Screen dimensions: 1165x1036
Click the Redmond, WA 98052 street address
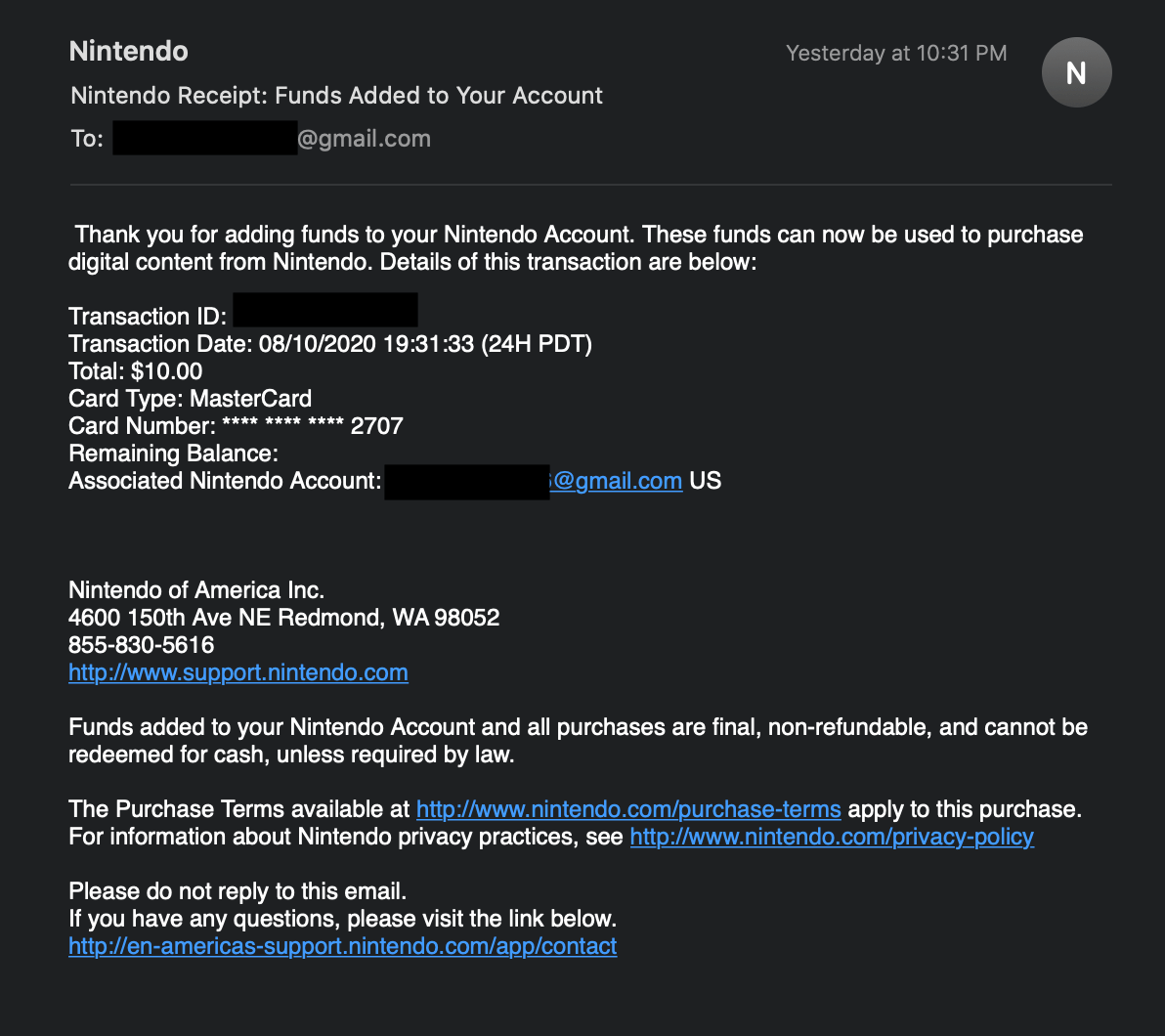283,618
